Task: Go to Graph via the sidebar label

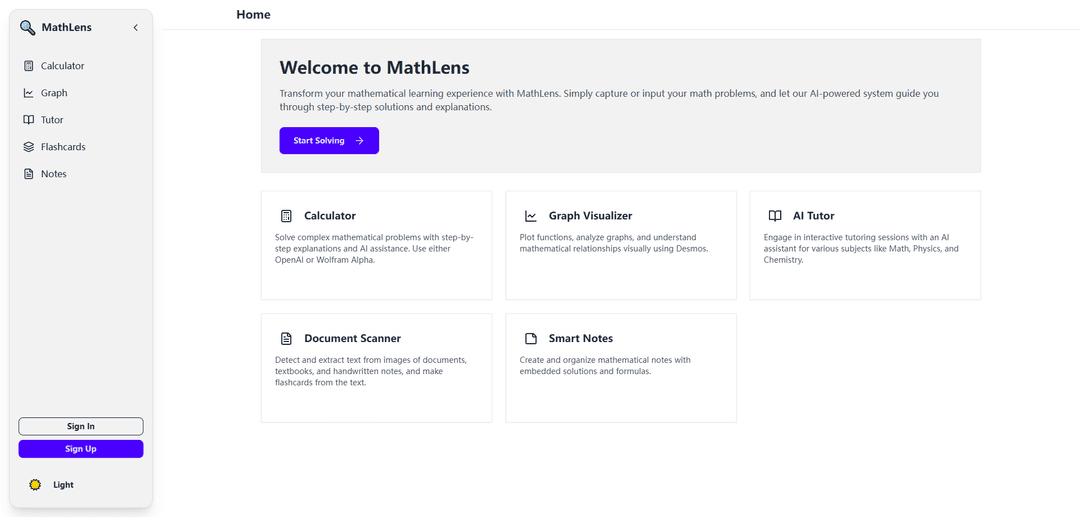Action: click(x=54, y=93)
